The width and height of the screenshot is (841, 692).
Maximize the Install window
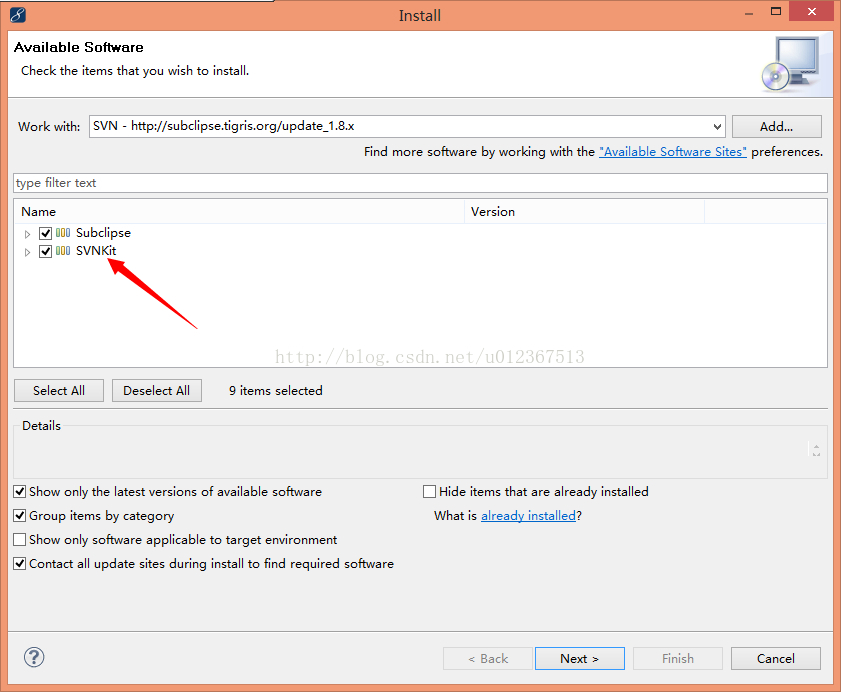776,11
